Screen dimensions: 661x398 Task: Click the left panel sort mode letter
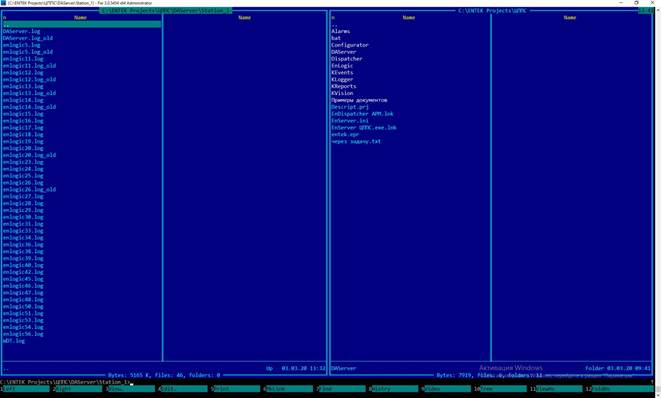[4, 18]
